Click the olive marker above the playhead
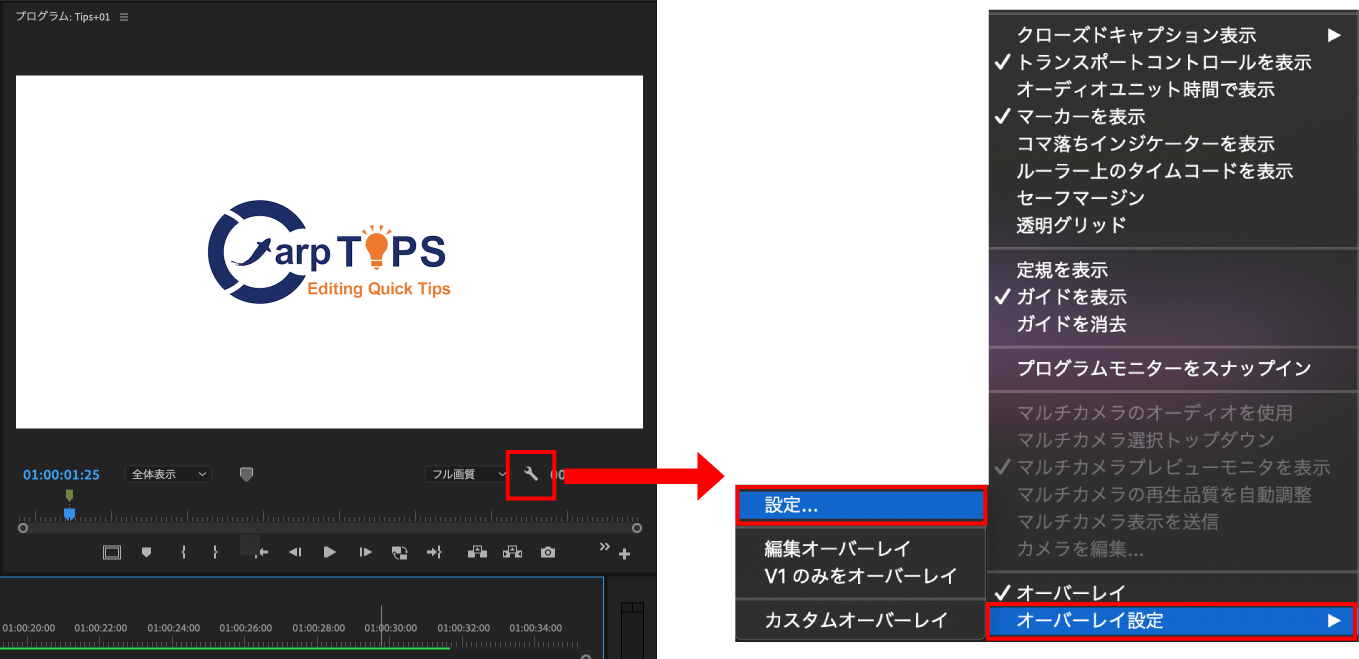 tap(69, 495)
